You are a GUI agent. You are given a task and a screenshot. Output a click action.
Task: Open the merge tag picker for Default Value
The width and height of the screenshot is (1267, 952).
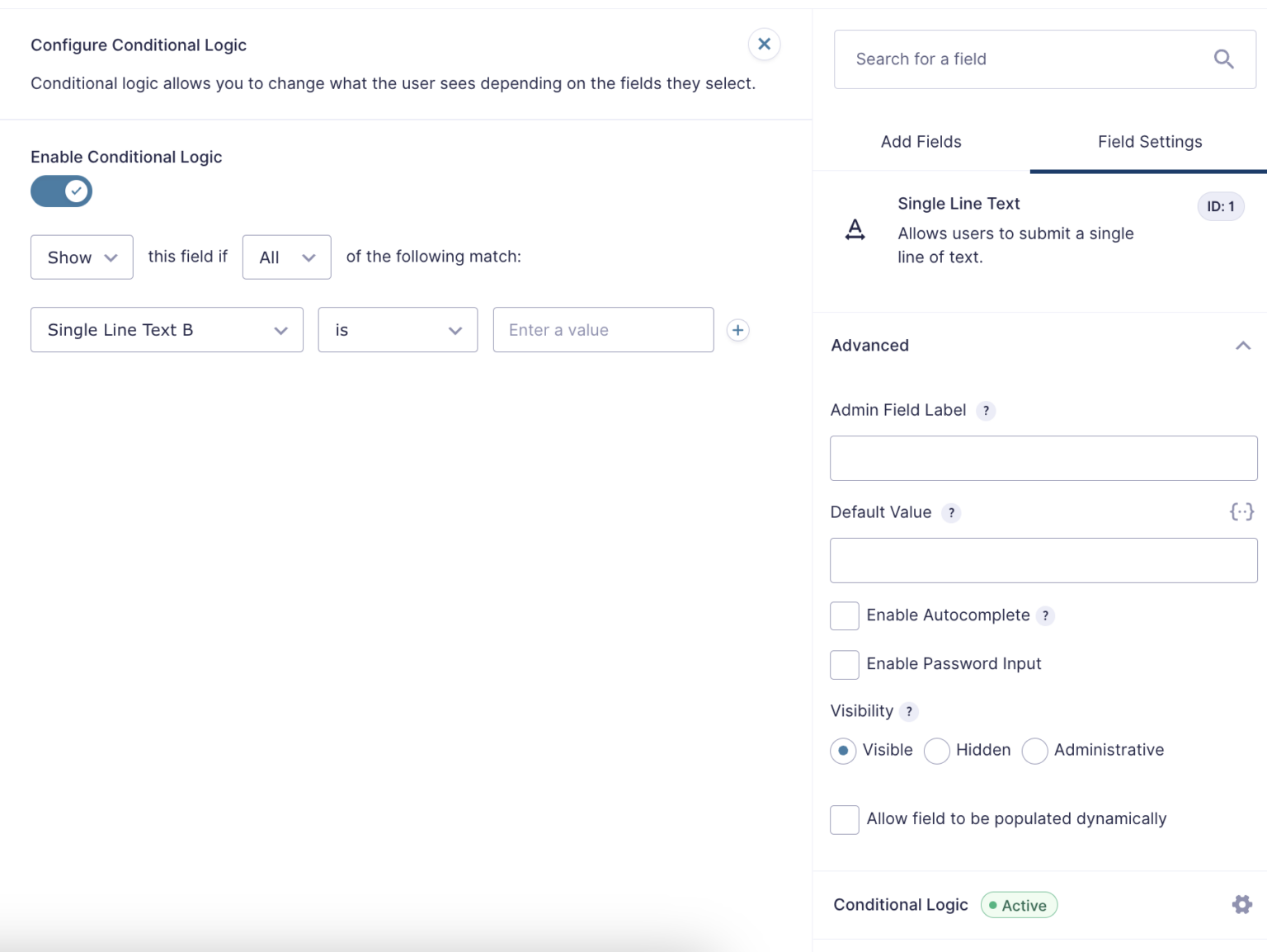coord(1241,511)
